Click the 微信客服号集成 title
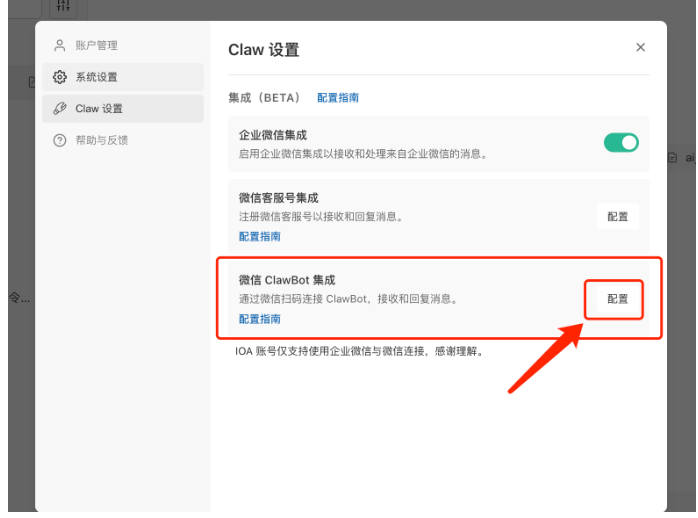 278,198
